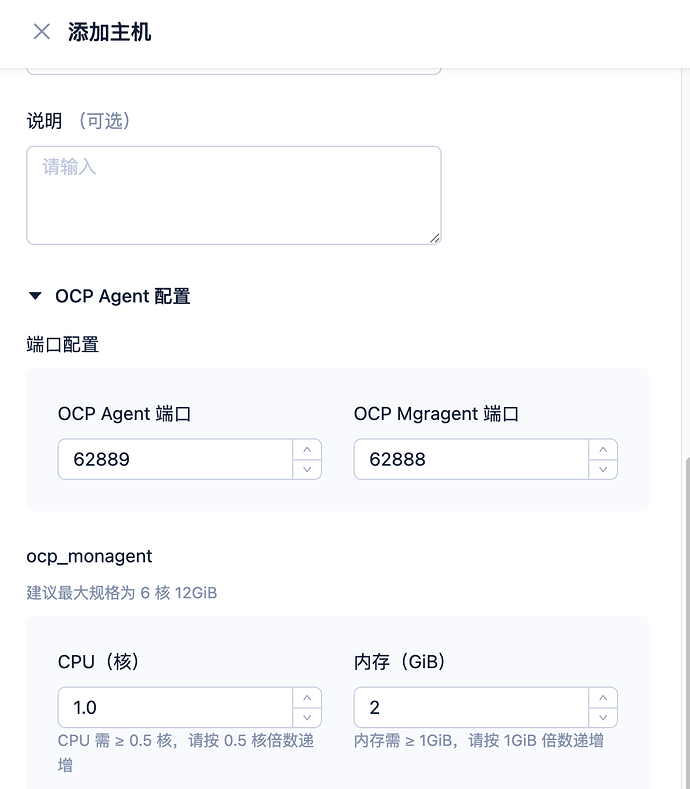Decrease OCP Agent 端口 value with down arrow
The image size is (690, 789).
(307, 469)
